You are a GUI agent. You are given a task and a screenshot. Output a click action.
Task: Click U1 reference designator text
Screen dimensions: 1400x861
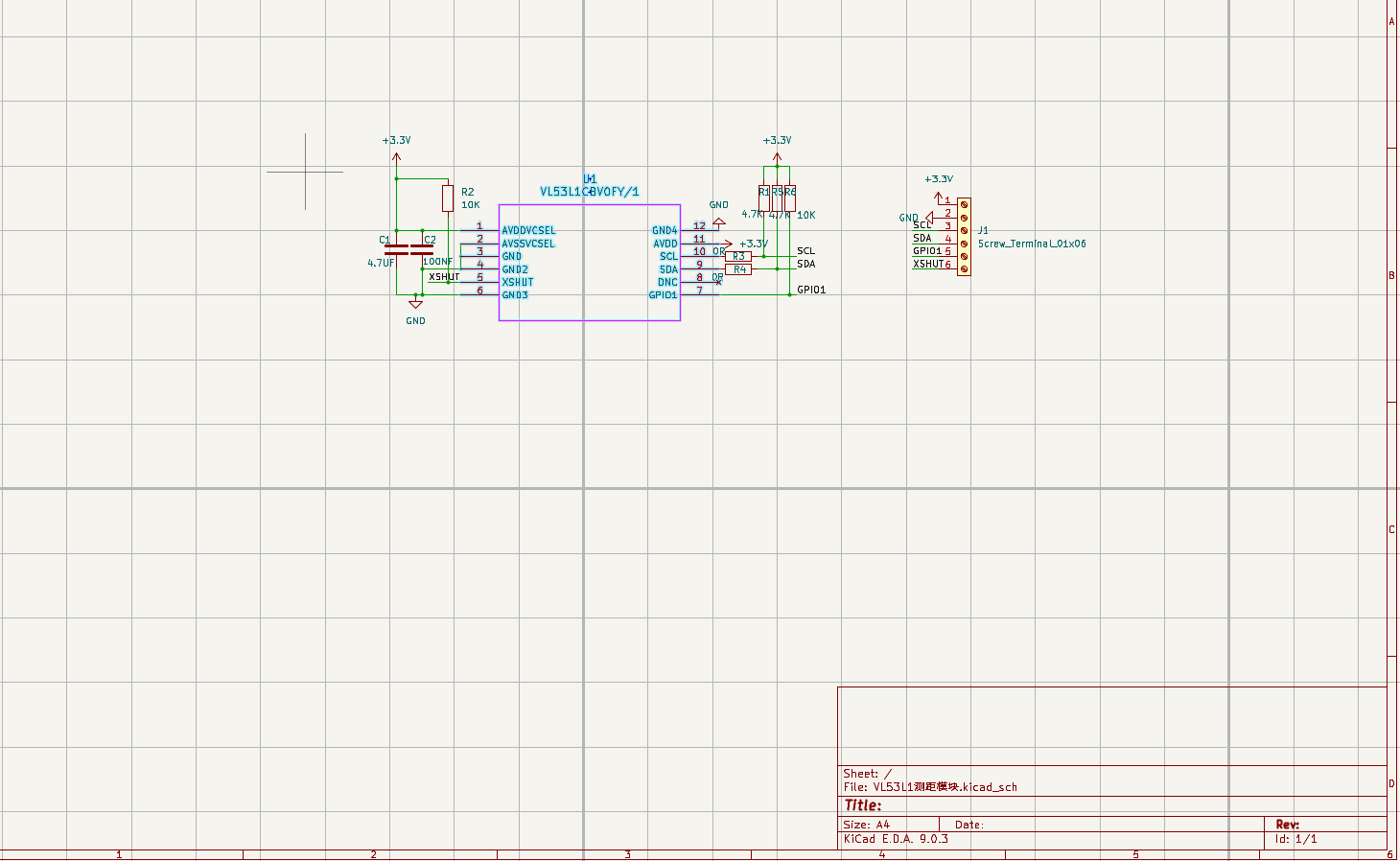pyautogui.click(x=590, y=179)
